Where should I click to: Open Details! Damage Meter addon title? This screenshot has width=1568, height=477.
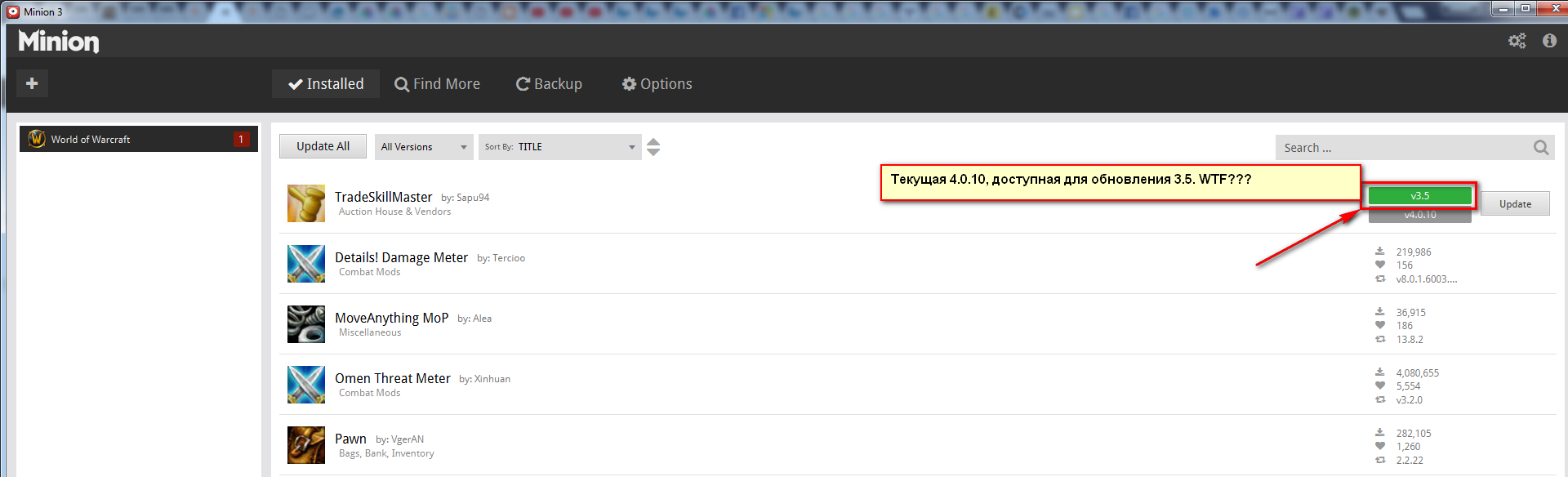[401, 257]
